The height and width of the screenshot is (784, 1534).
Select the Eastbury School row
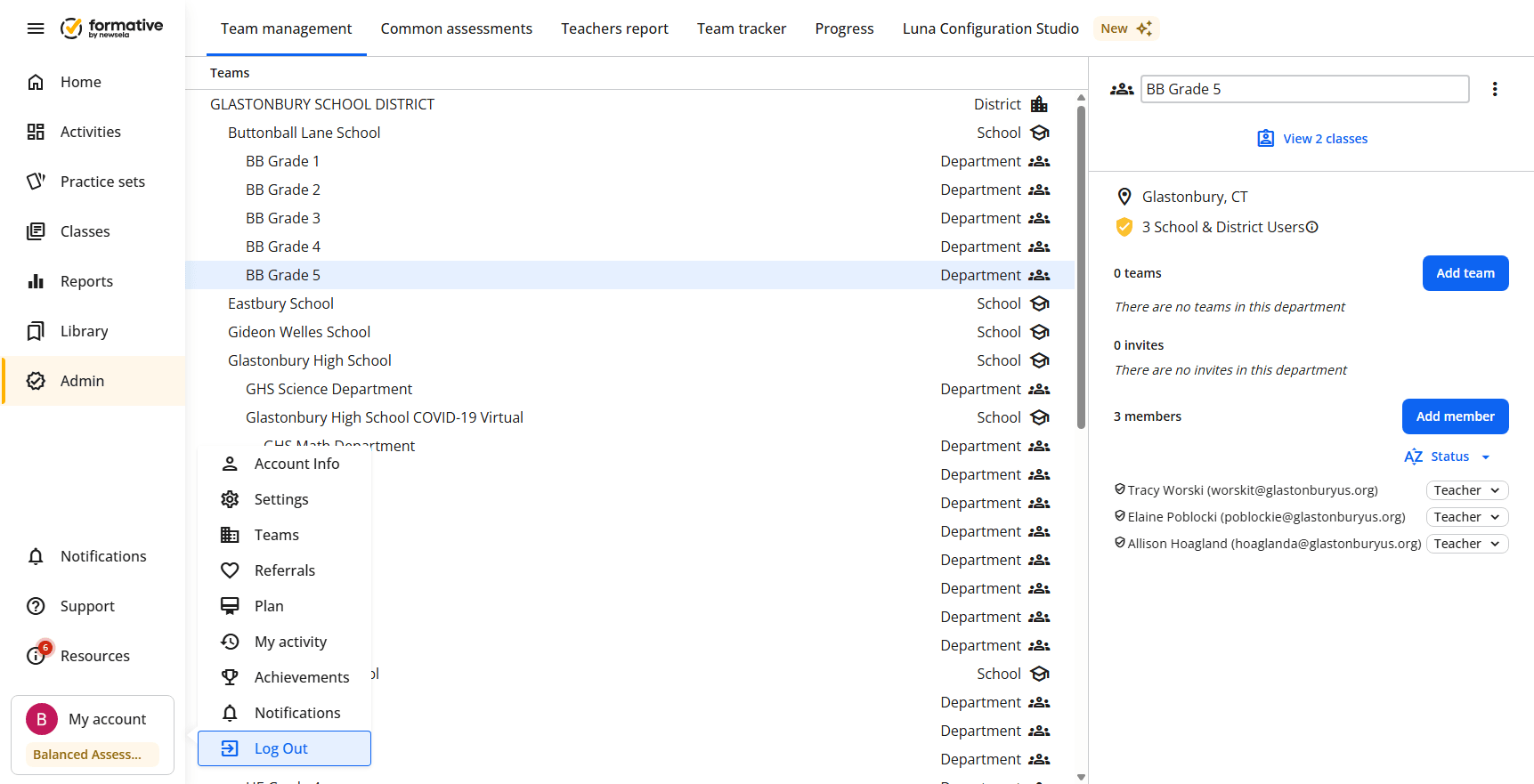click(629, 303)
